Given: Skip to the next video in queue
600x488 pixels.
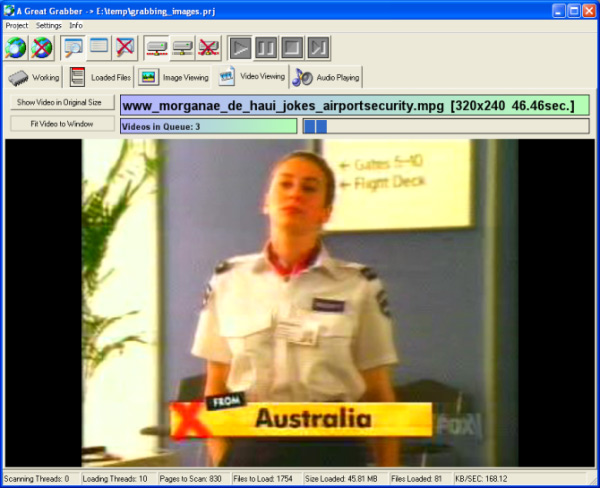Looking at the screenshot, I should 316,47.
